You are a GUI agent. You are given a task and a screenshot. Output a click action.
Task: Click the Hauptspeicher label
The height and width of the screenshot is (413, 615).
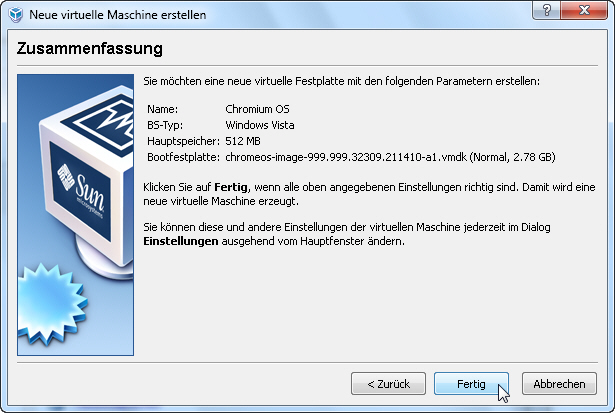pyautogui.click(x=183, y=141)
